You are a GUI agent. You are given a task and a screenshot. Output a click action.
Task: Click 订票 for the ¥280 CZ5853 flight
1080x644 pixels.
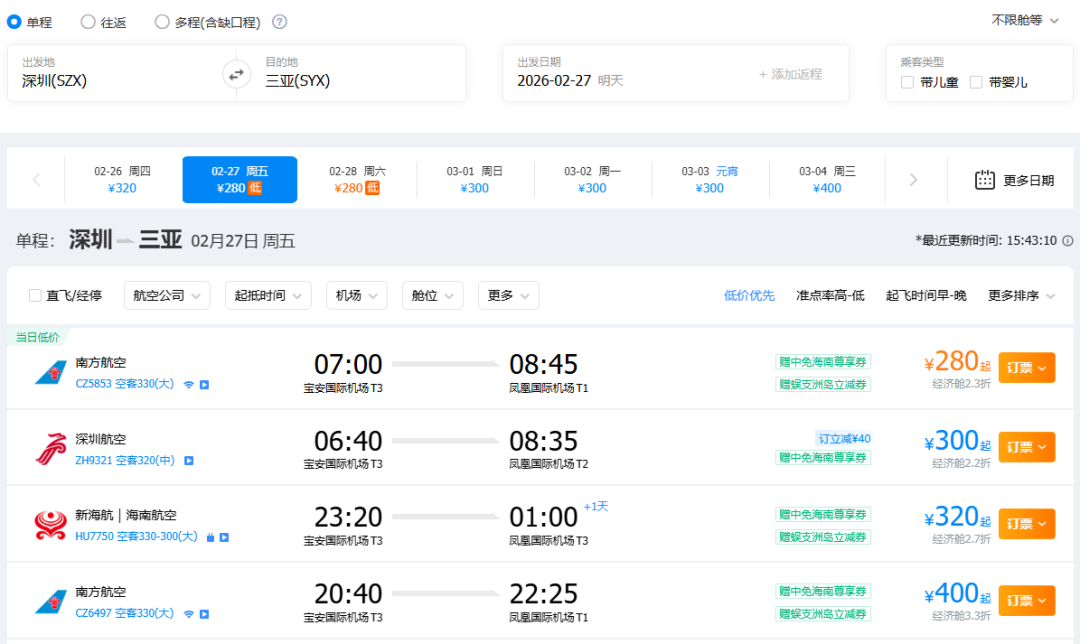point(1026,368)
